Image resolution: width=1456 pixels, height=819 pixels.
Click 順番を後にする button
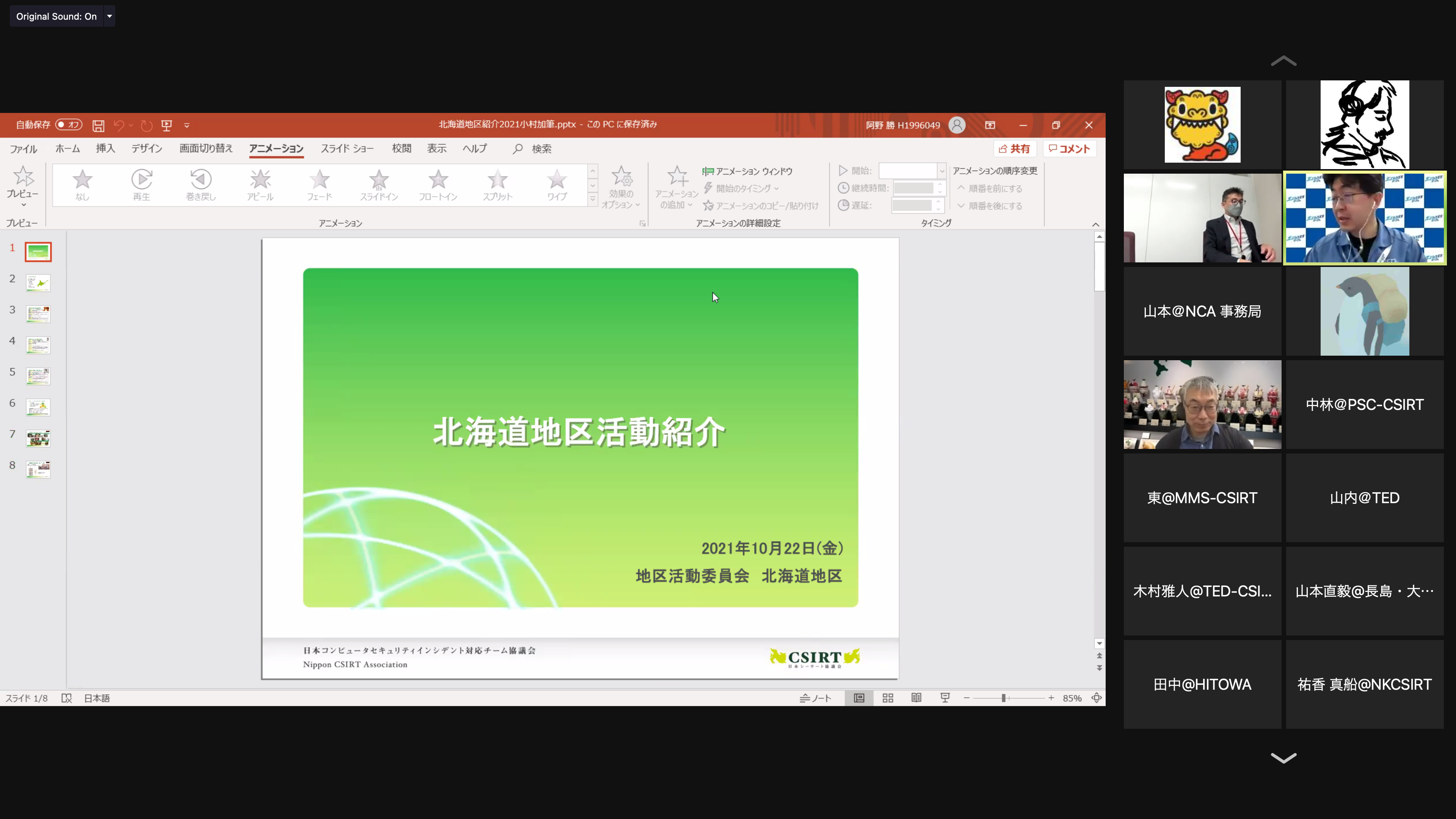[990, 206]
